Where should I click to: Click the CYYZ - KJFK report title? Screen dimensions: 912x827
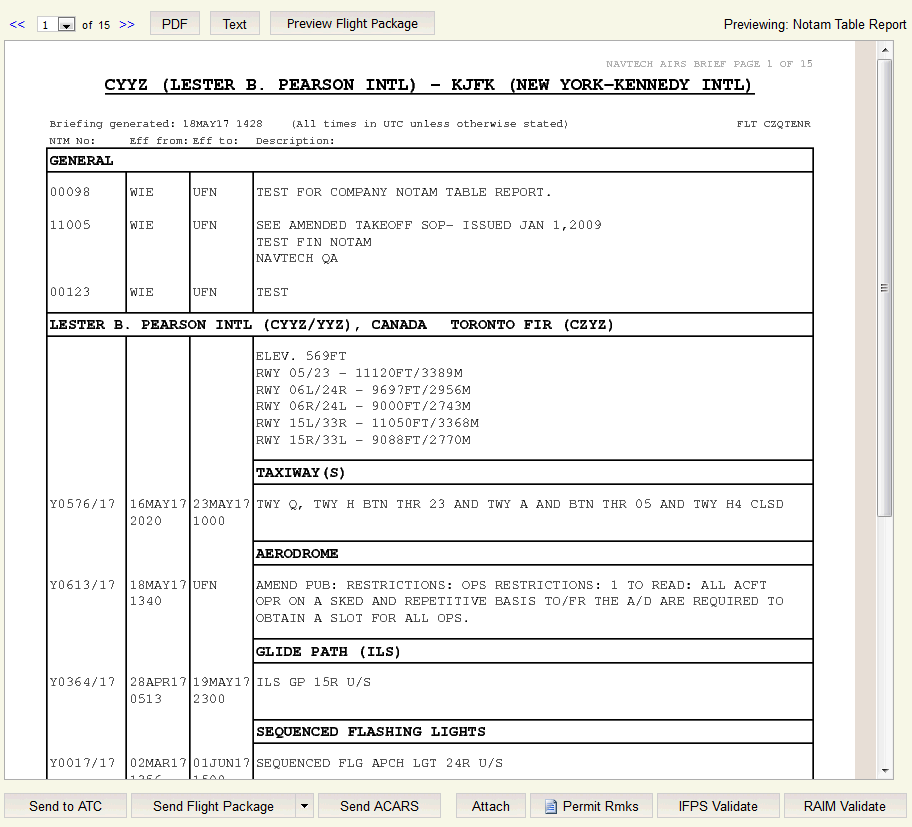428,85
